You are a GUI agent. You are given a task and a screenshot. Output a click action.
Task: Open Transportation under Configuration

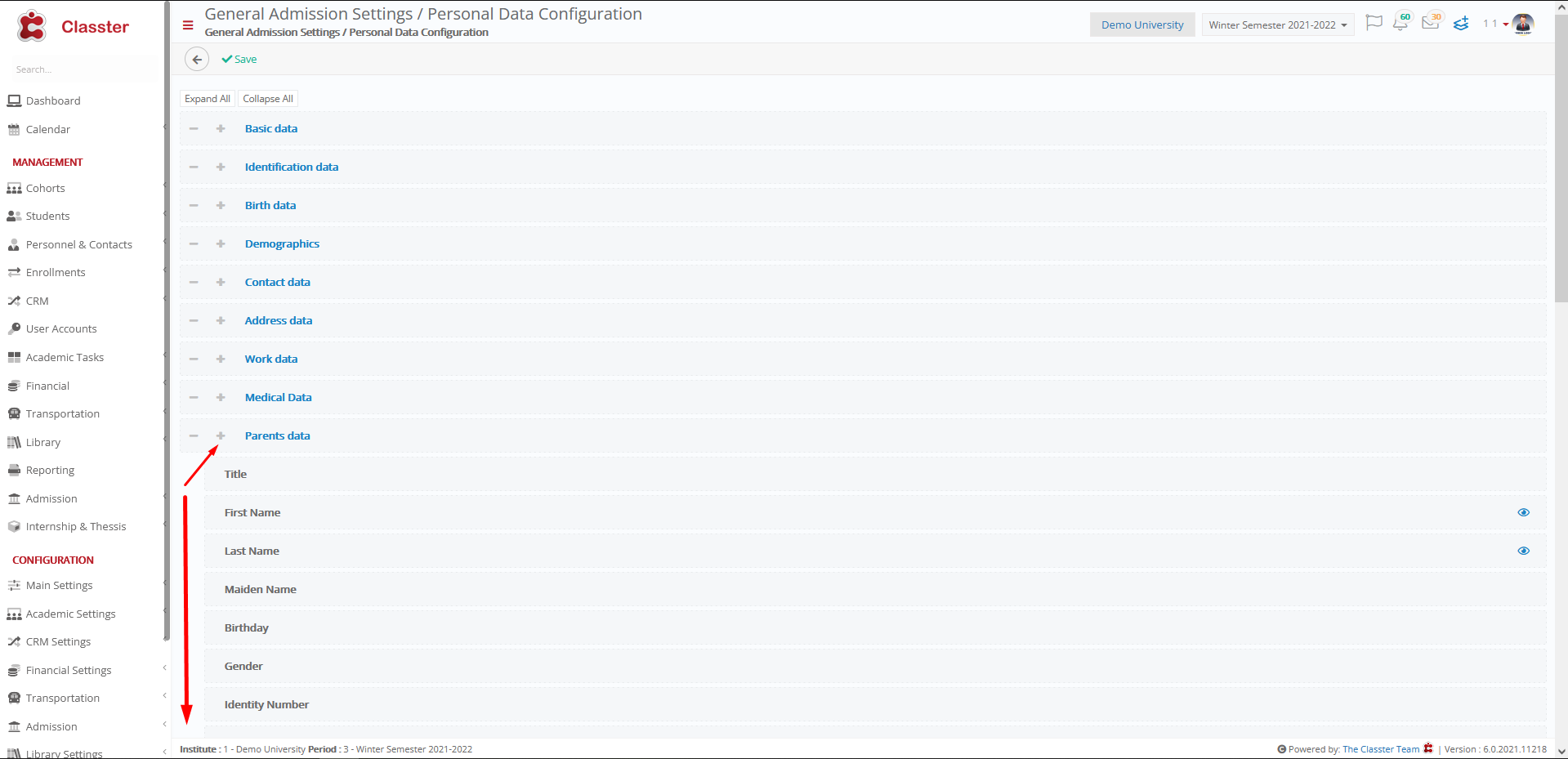[63, 698]
